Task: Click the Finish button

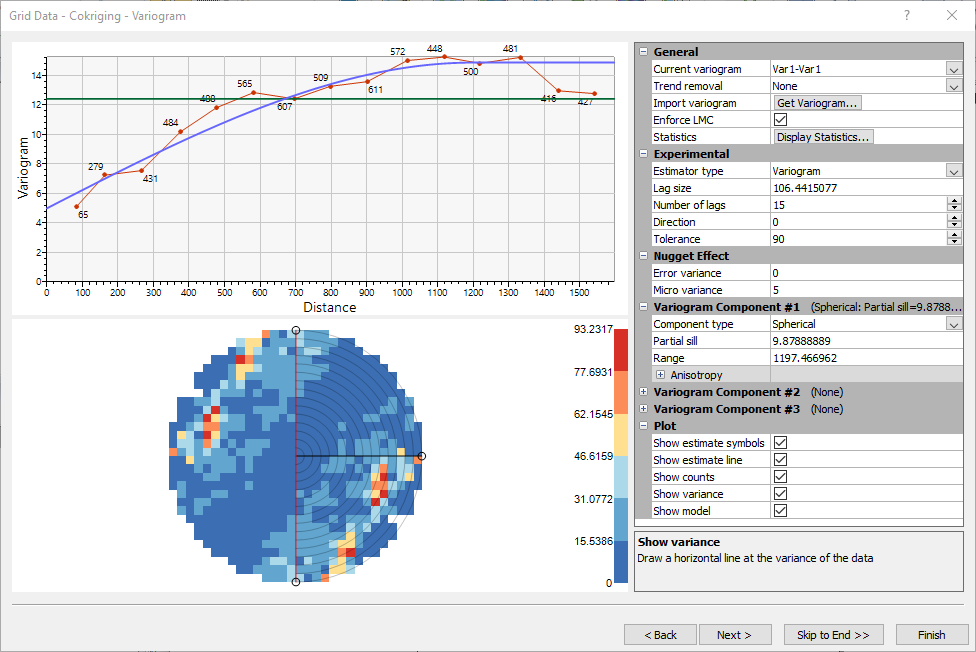Action: (x=931, y=635)
